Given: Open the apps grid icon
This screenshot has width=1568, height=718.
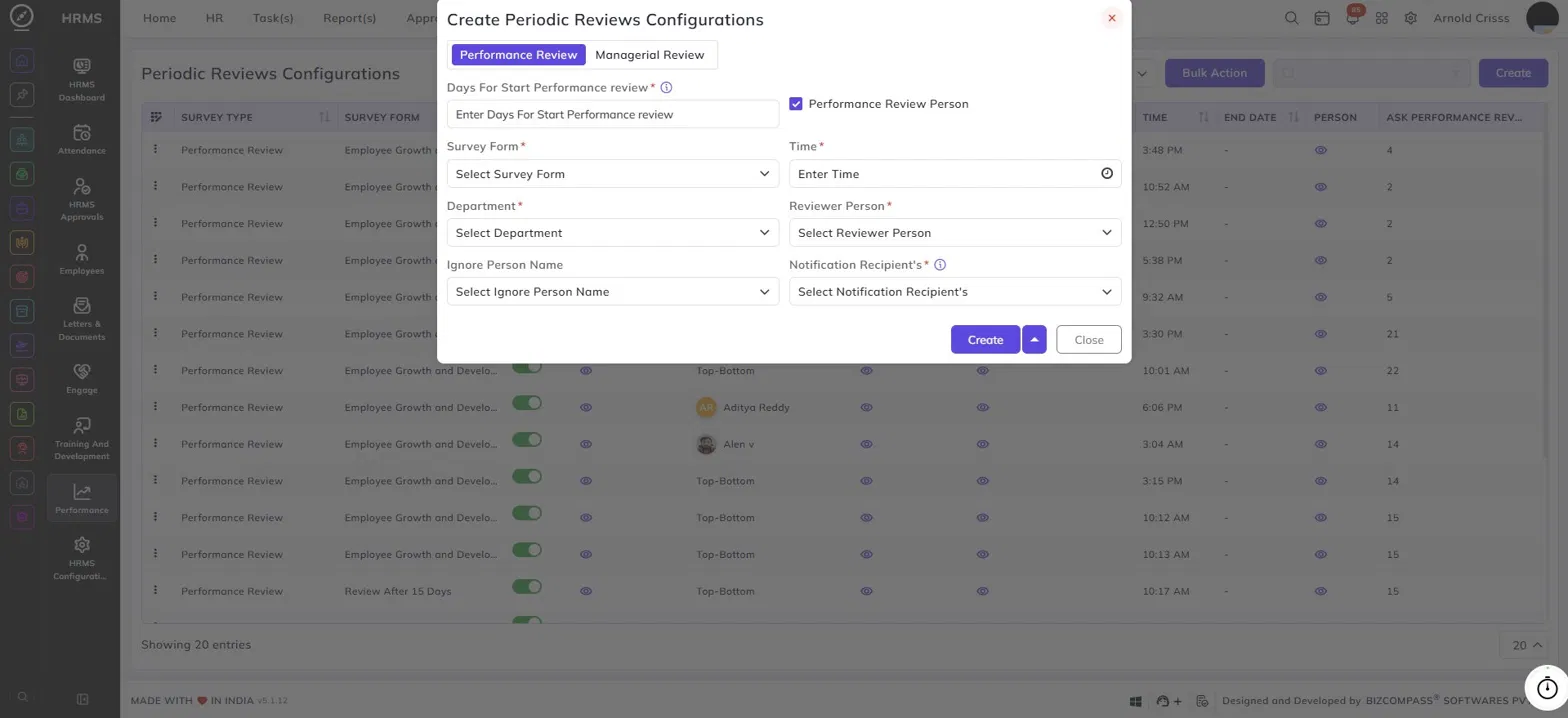Looking at the screenshot, I should 1382,18.
